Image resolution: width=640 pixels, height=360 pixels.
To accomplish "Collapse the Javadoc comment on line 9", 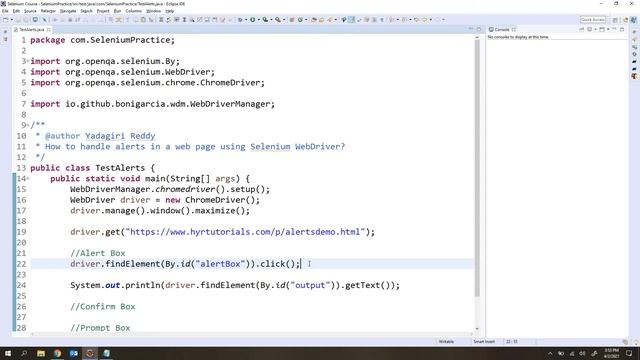I will point(28,125).
